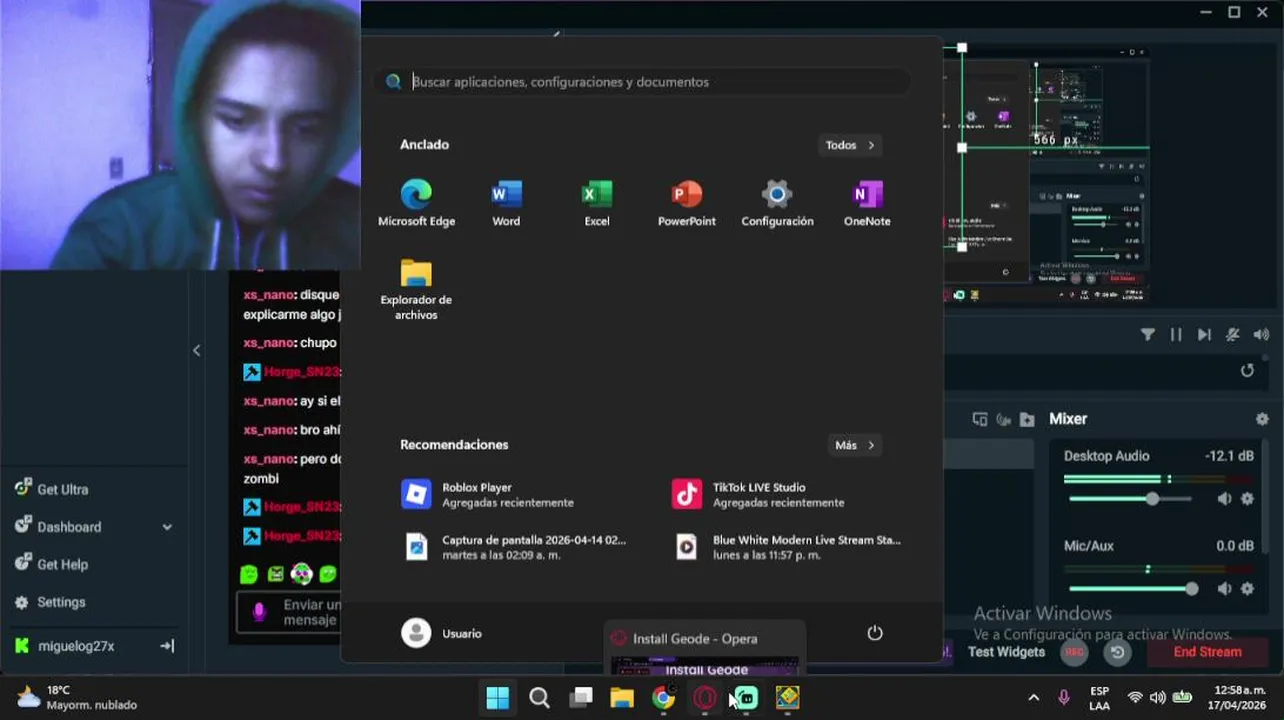Collapse the chat panel with the left chevron
The width and height of the screenshot is (1284, 720).
(x=196, y=350)
